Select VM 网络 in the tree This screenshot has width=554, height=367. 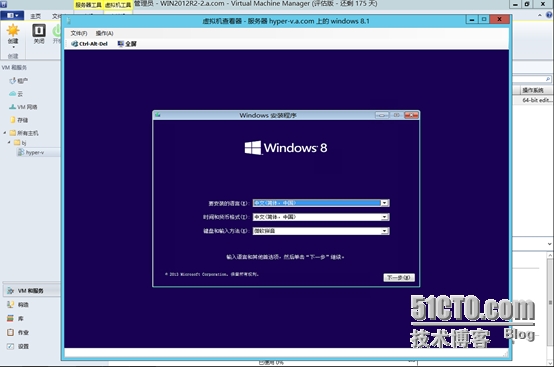coord(23,107)
